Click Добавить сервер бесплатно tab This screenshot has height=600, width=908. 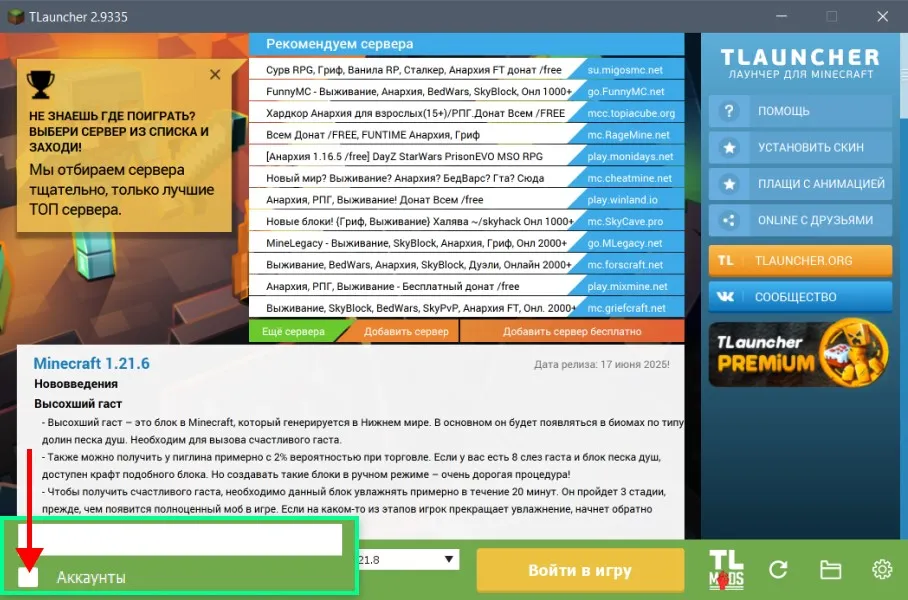pyautogui.click(x=572, y=331)
